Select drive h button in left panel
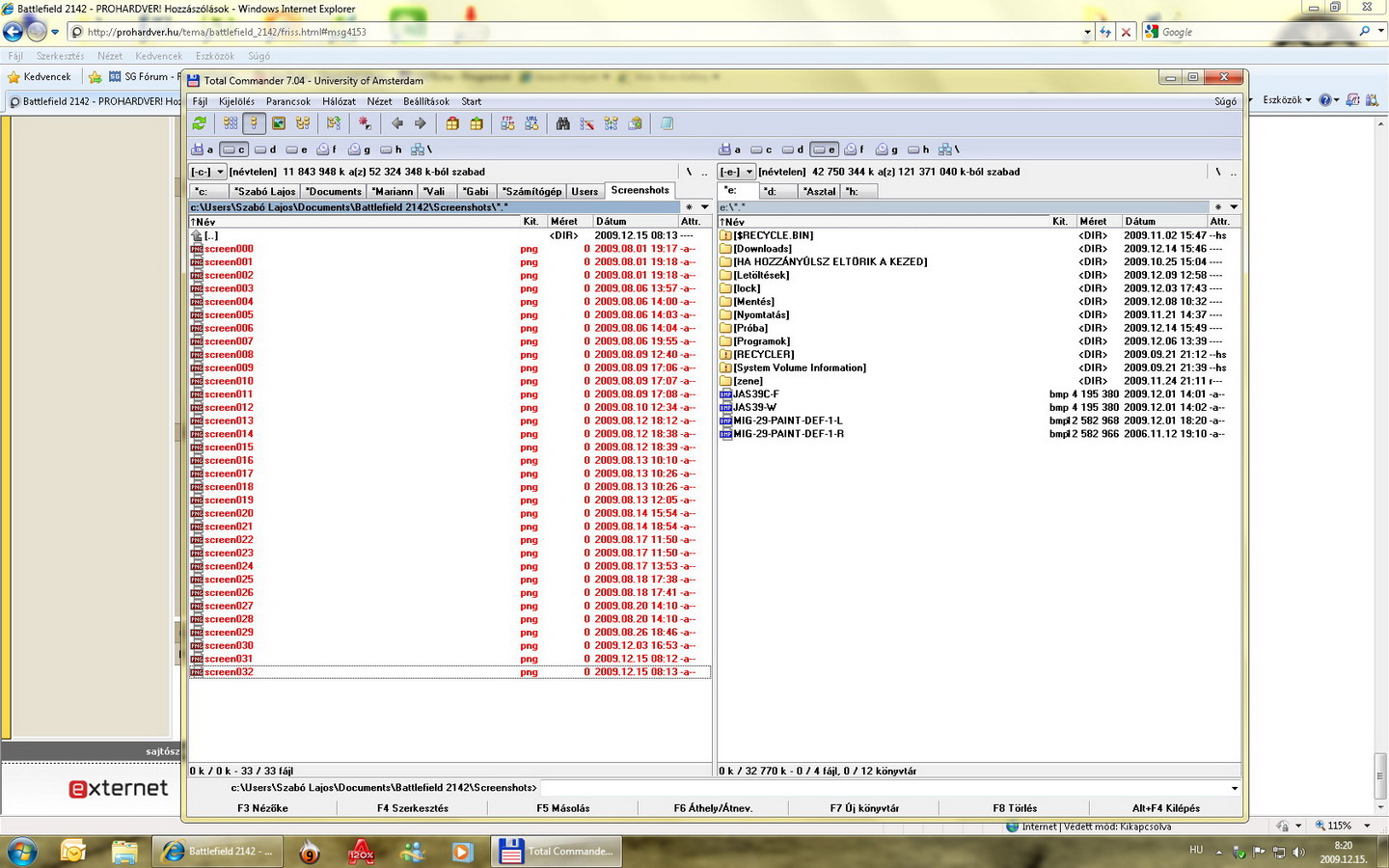 [391, 149]
